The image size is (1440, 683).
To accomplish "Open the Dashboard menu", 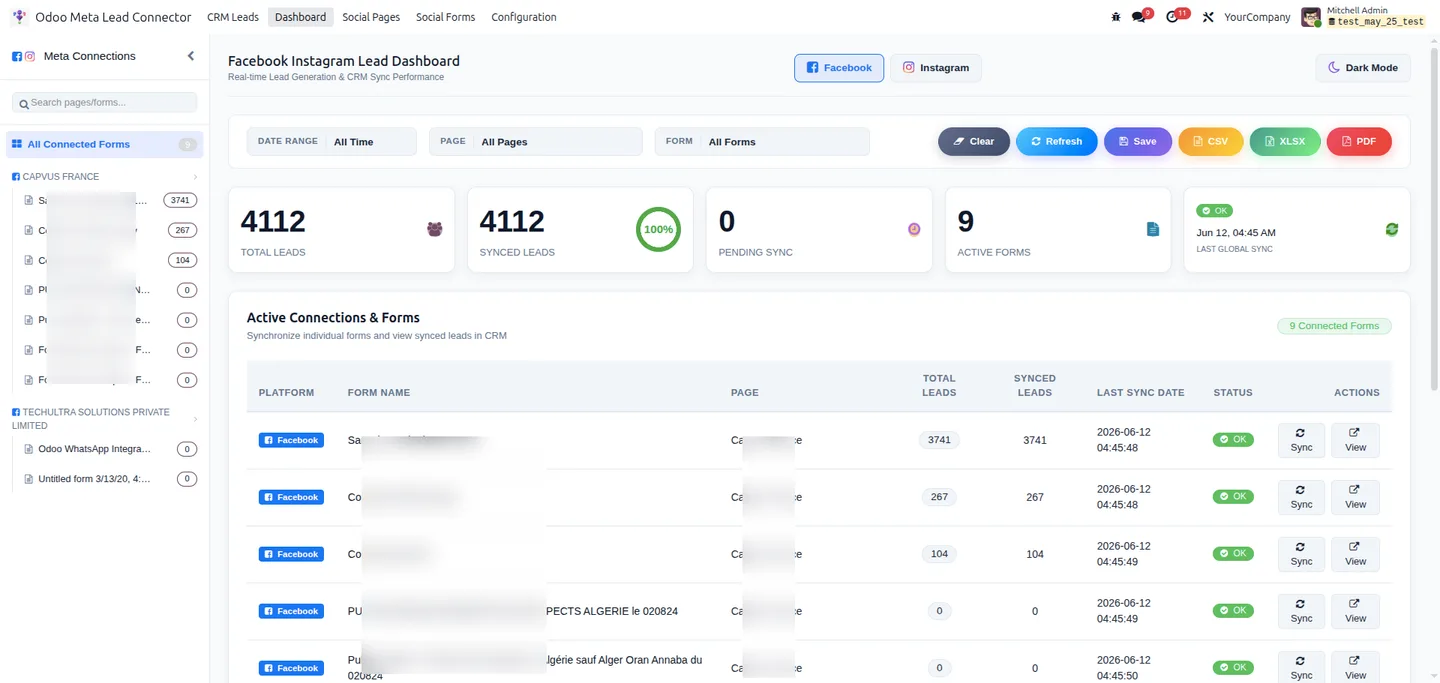I will click(x=300, y=17).
